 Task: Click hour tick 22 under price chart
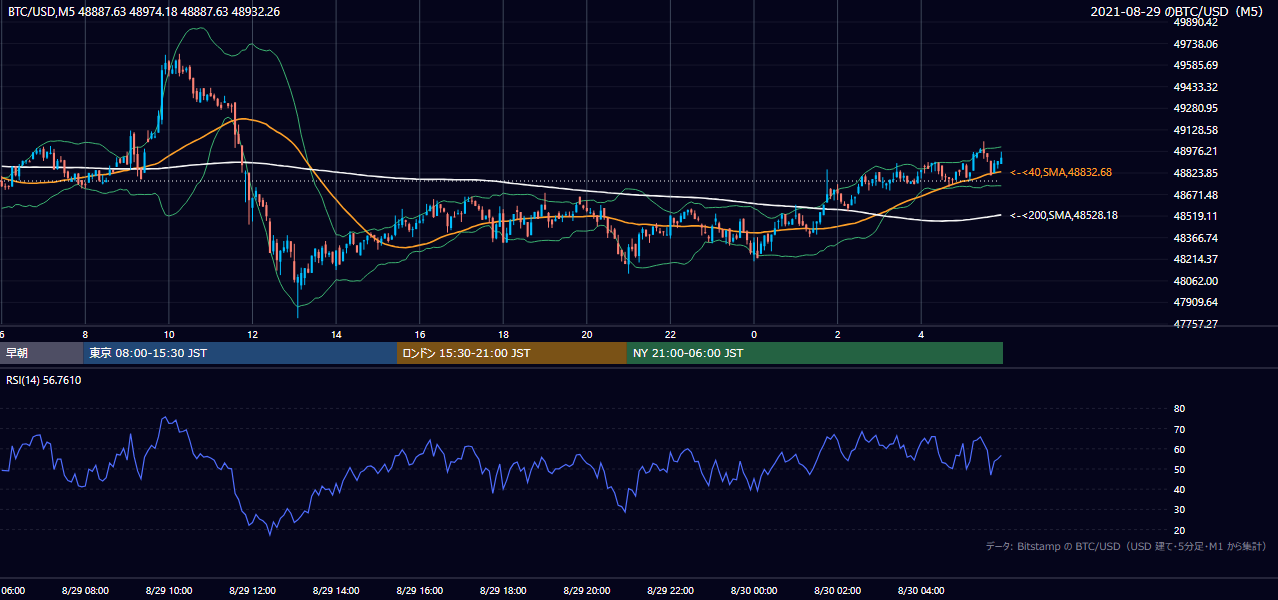coord(671,335)
